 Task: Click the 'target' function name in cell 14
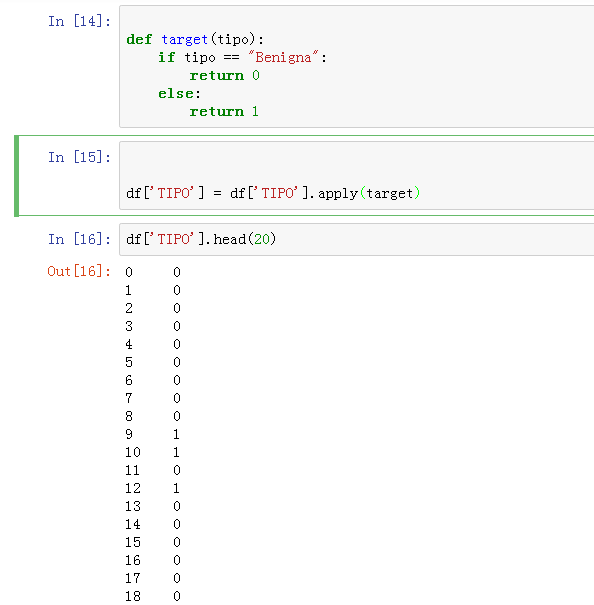coord(184,39)
